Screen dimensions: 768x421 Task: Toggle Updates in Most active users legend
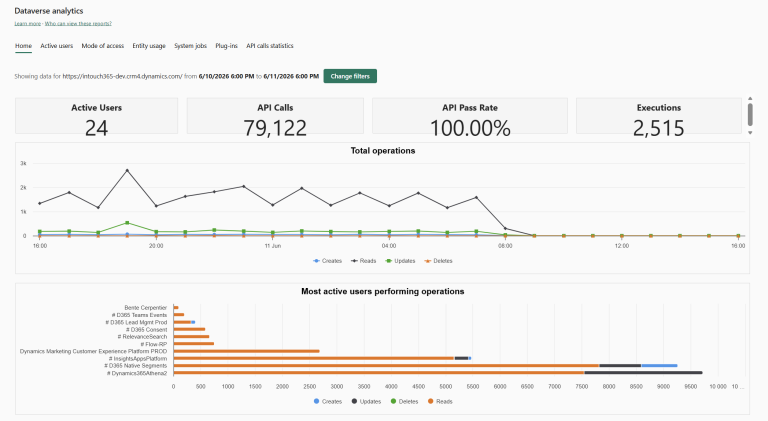366,401
